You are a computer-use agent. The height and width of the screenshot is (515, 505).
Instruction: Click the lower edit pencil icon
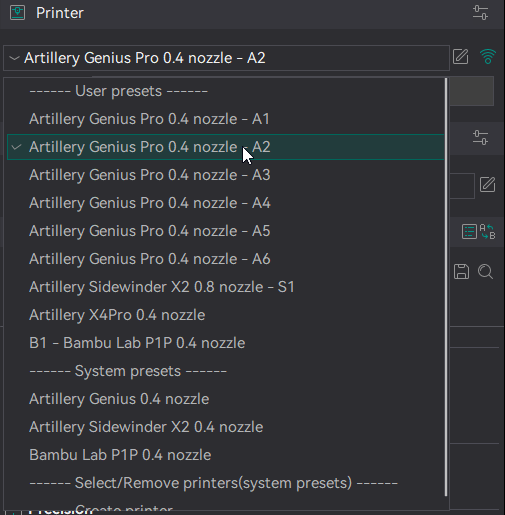[x=488, y=185]
